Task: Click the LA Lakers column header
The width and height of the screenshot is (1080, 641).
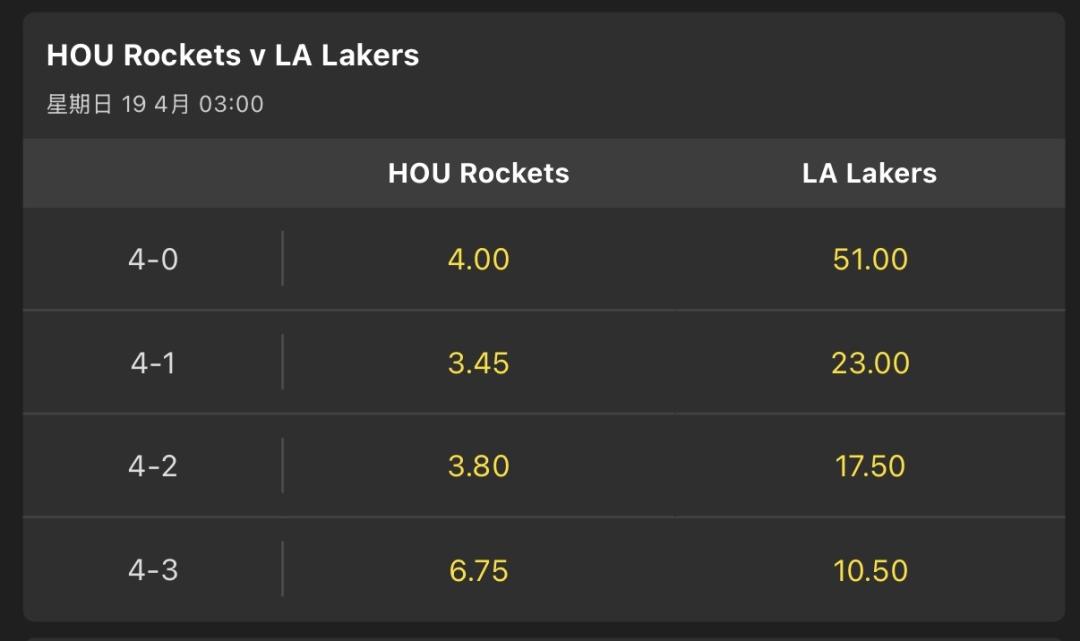Action: (x=870, y=173)
